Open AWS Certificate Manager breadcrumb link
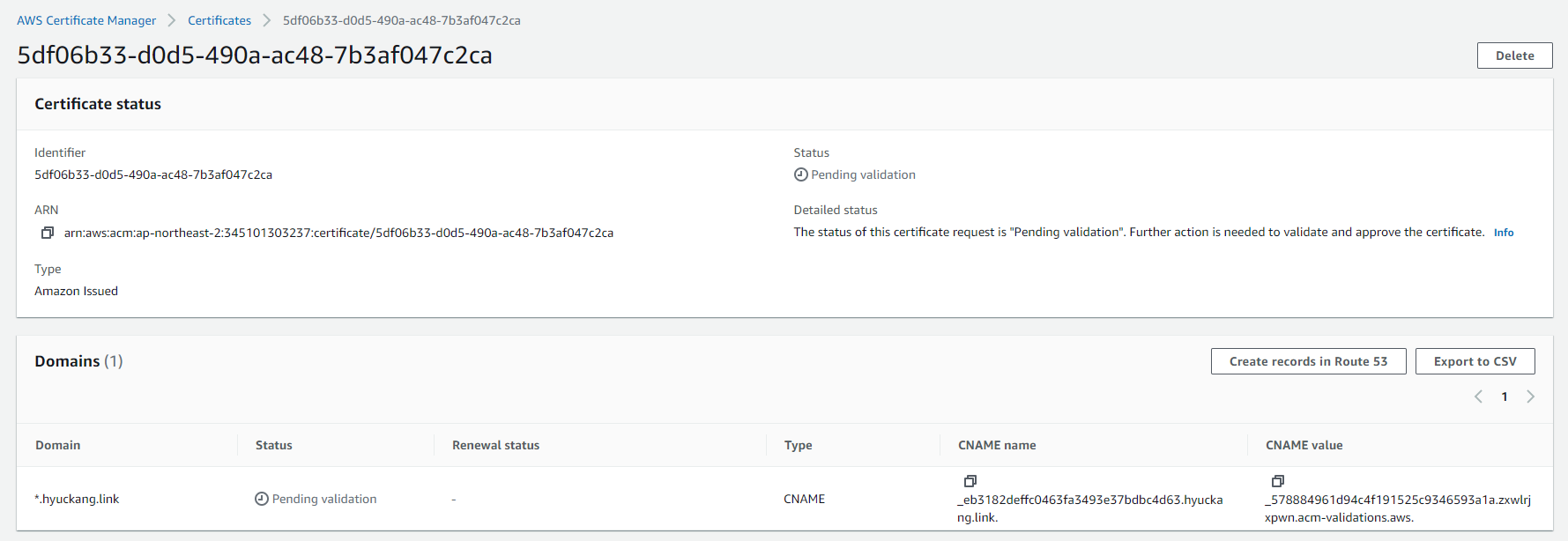 click(86, 20)
